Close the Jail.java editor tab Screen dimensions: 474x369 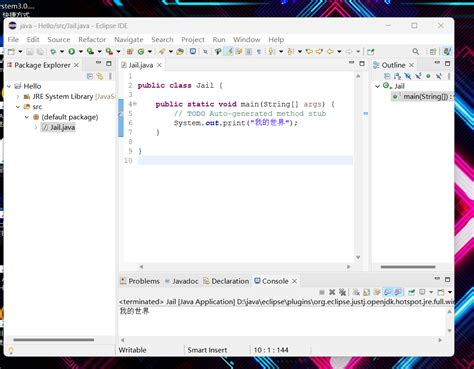[159, 65]
